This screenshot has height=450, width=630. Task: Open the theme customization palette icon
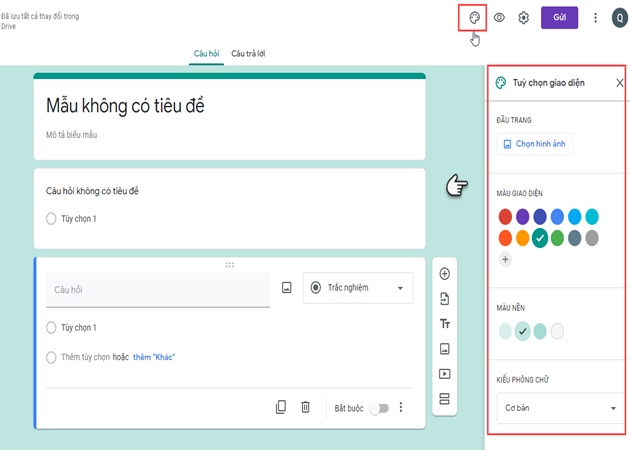point(475,18)
